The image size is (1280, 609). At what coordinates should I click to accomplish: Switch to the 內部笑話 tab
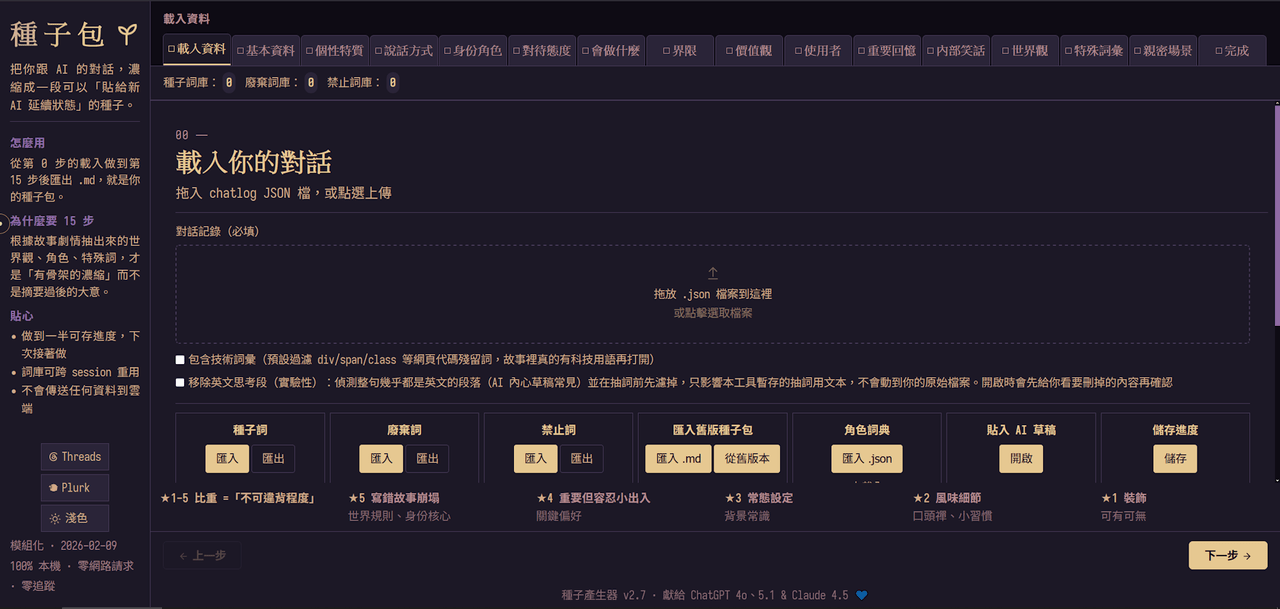coord(956,50)
